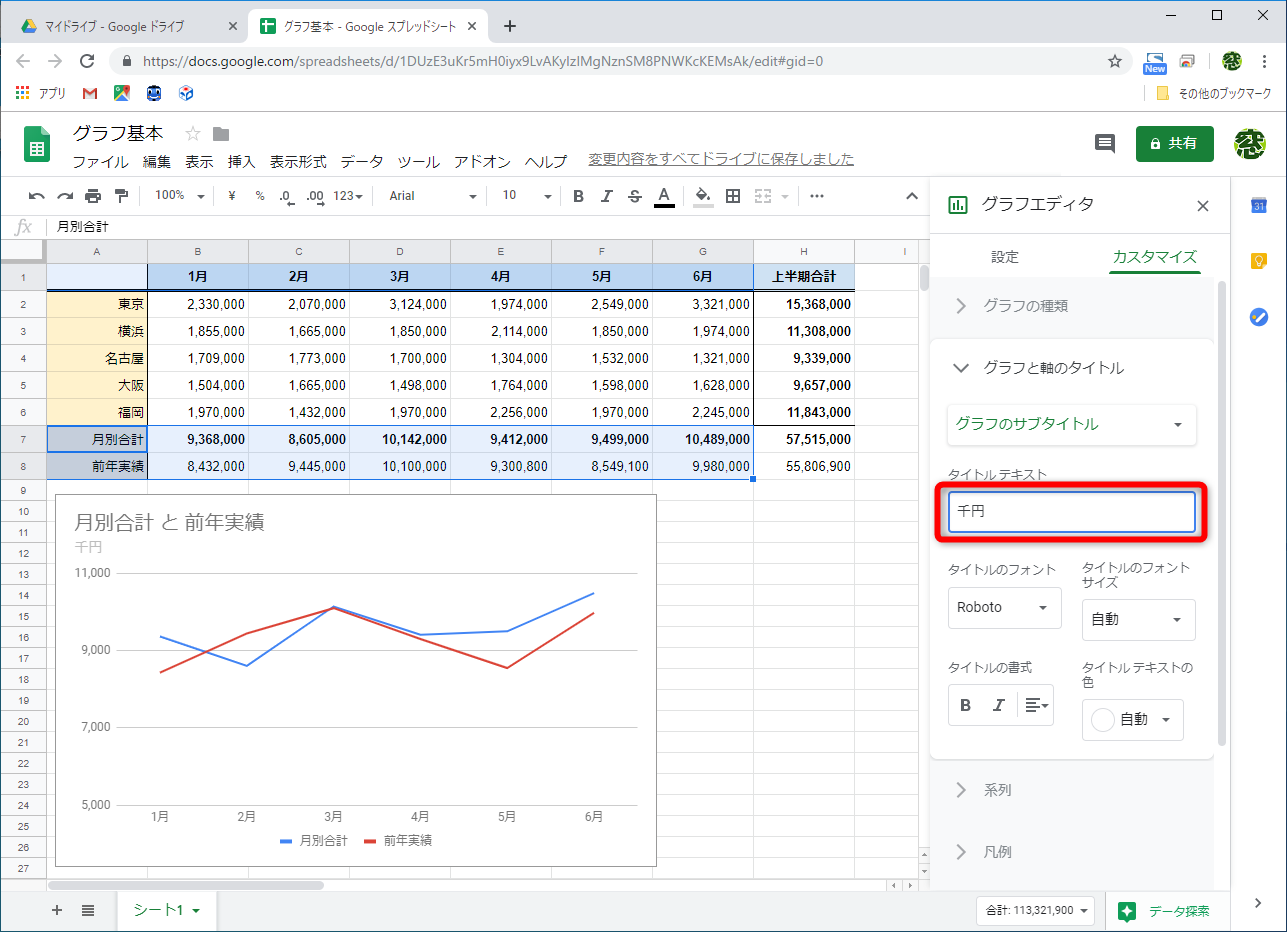Screen dimensions: 1287x932
Task: Apply yen currency format
Action: 232,196
